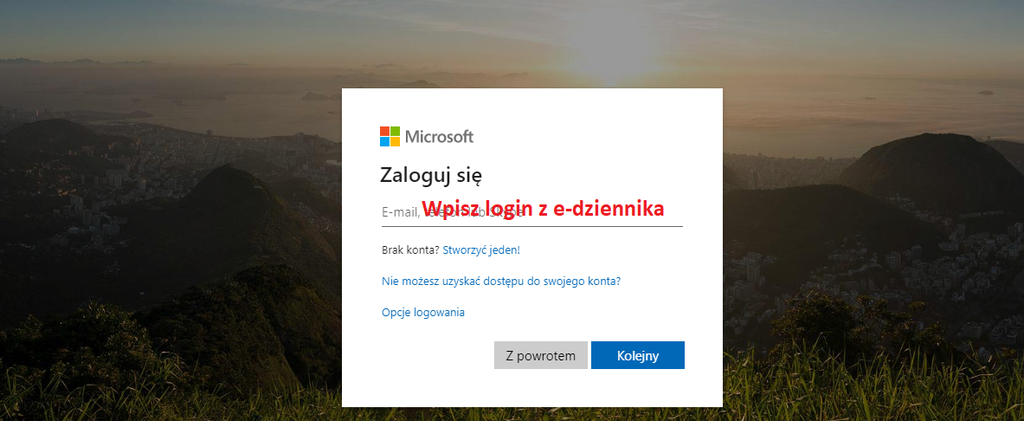Click the green square of Microsoft logo
The height and width of the screenshot is (421, 1024).
tap(395, 131)
